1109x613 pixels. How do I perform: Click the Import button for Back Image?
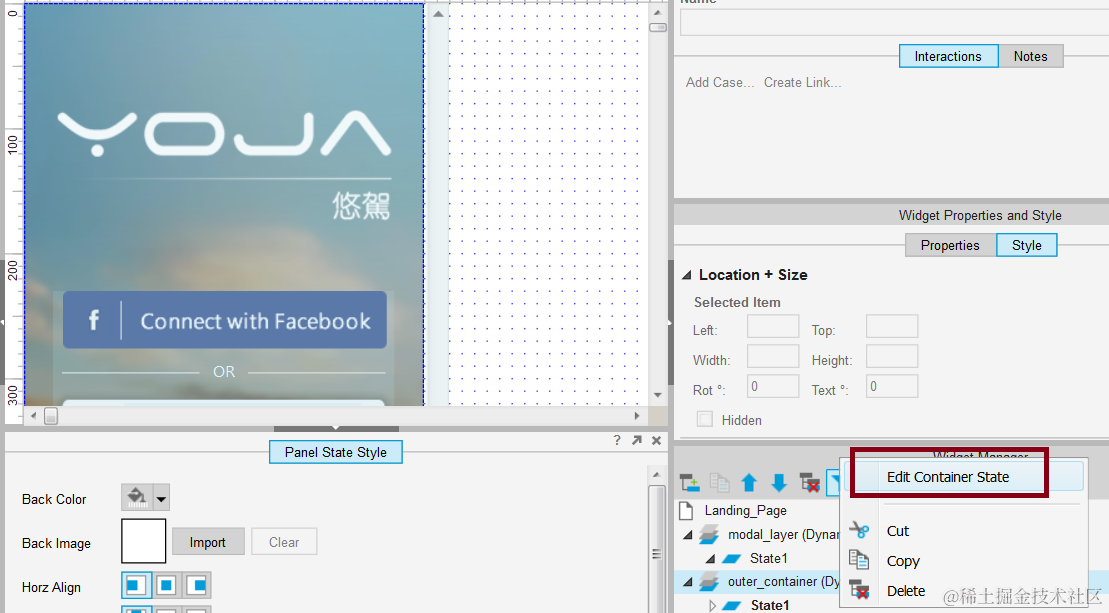click(208, 541)
